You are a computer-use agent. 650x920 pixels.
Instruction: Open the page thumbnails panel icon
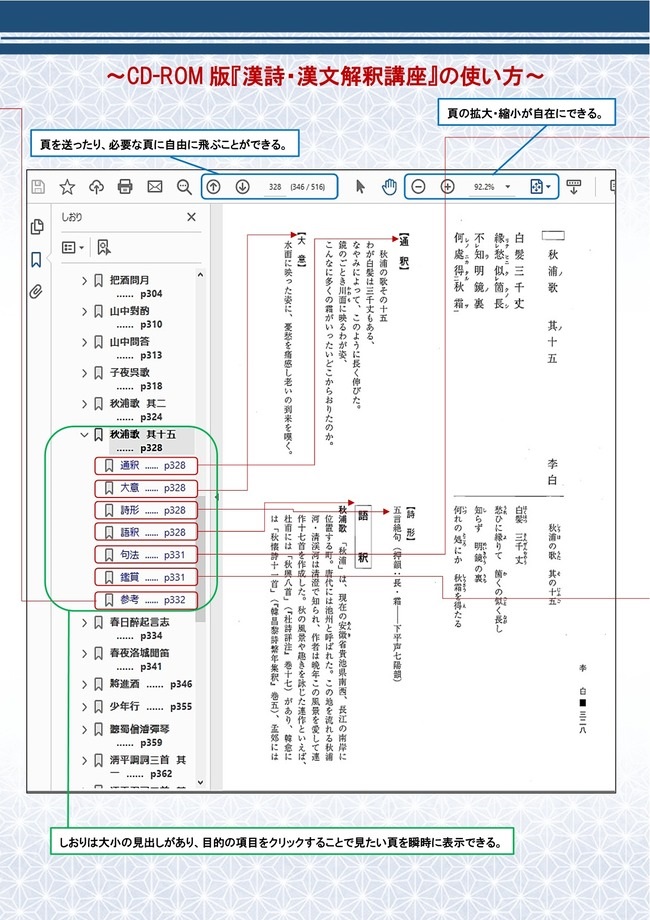point(37,226)
